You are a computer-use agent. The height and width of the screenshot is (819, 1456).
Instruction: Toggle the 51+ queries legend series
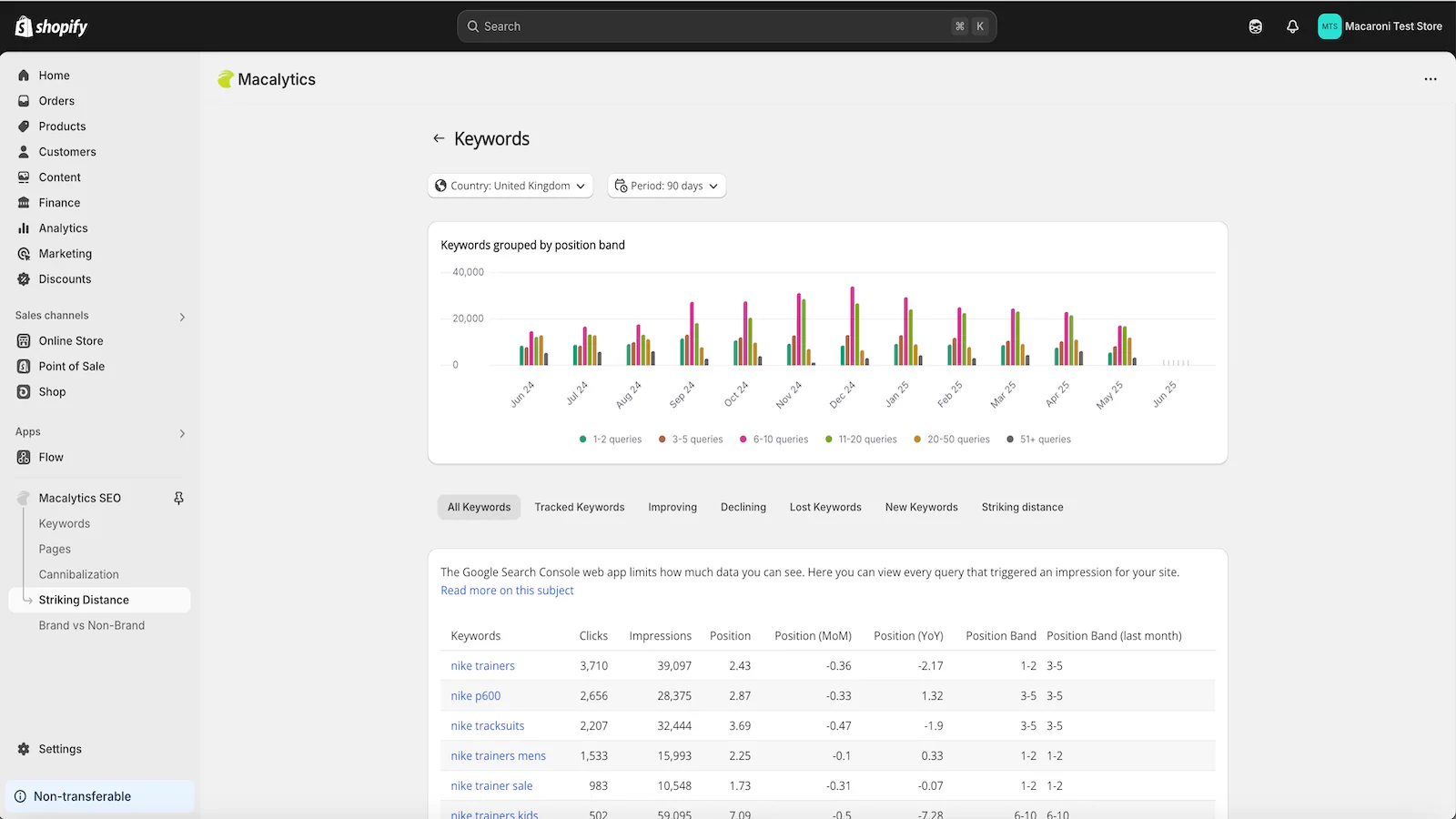[x=1038, y=440]
